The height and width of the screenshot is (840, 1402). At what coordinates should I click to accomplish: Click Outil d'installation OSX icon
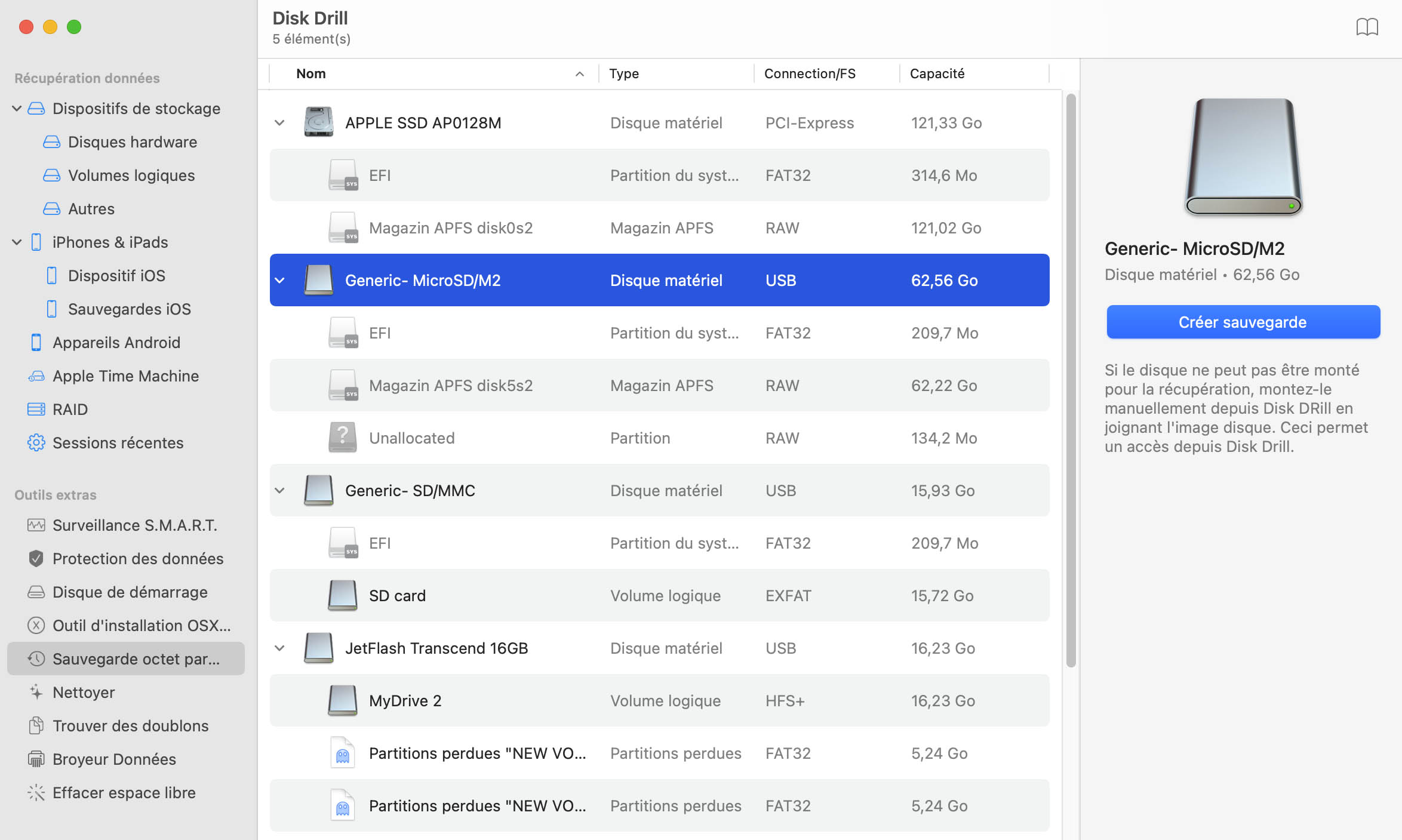36,626
